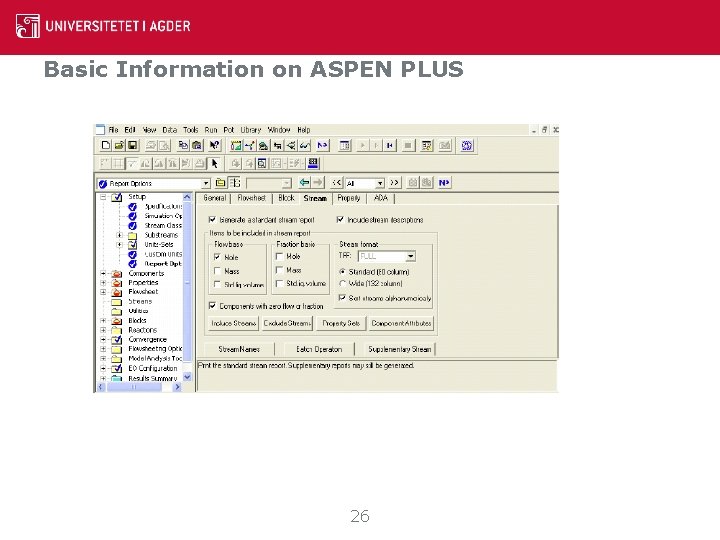
Task: Toggle Generate a standard stream report checkbox
Action: point(212,219)
